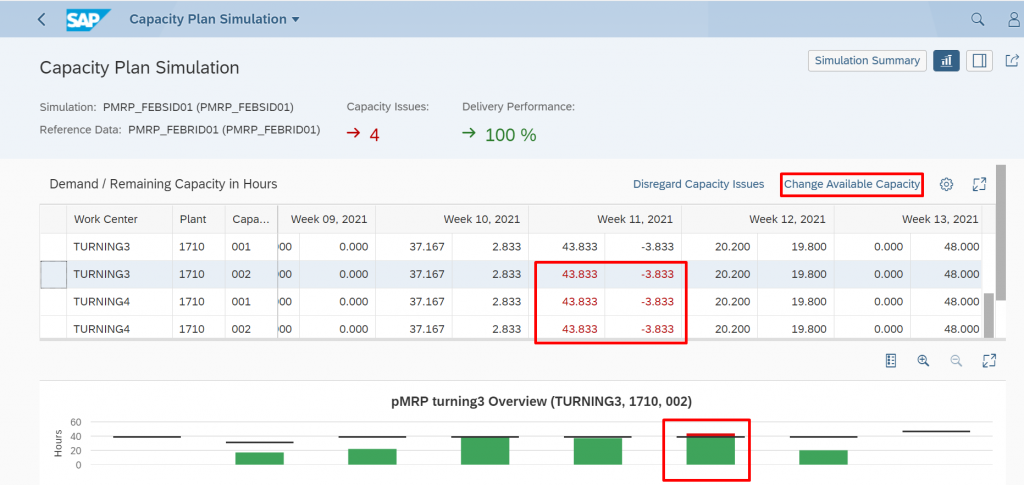
Task: Click 2.833 in TURNING4 002 row
Action: point(507,329)
